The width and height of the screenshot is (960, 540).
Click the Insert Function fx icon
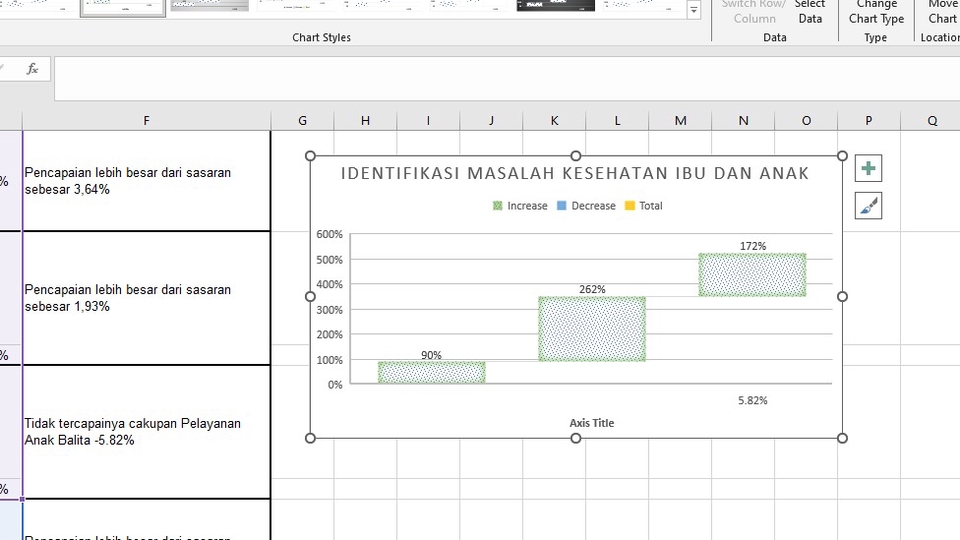[32, 69]
